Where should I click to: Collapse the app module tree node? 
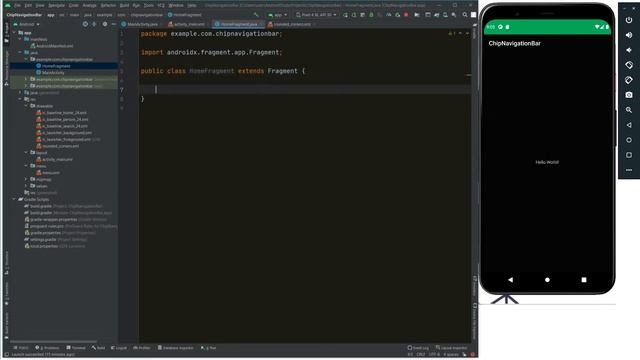tap(14, 32)
